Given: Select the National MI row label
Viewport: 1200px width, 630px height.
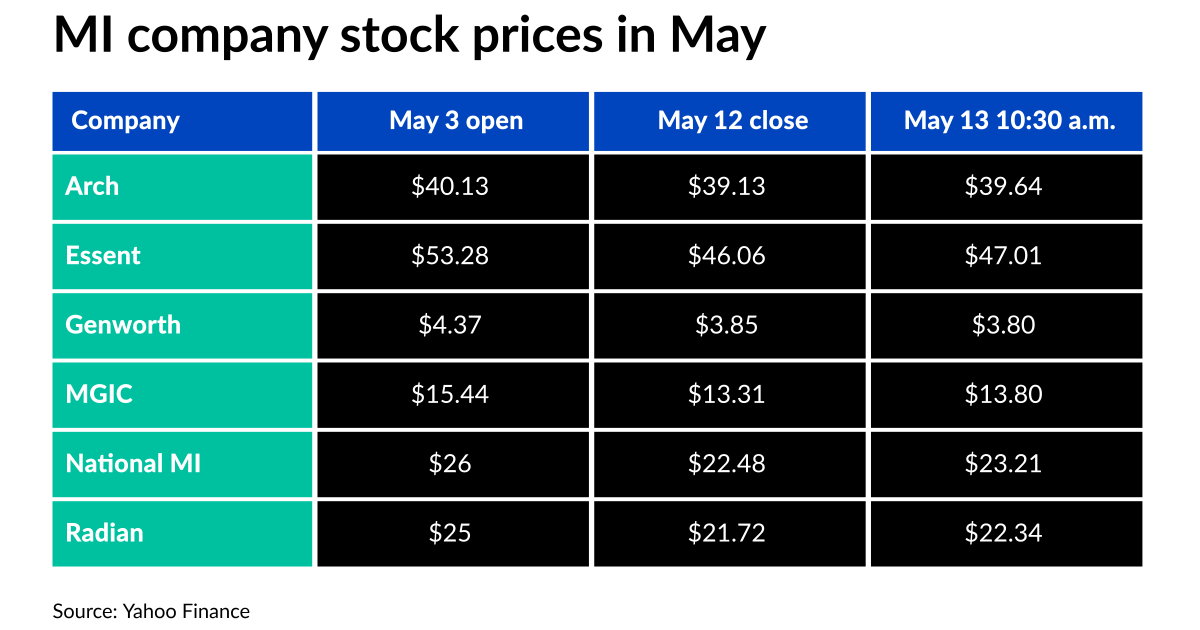Looking at the screenshot, I should click(x=133, y=463).
